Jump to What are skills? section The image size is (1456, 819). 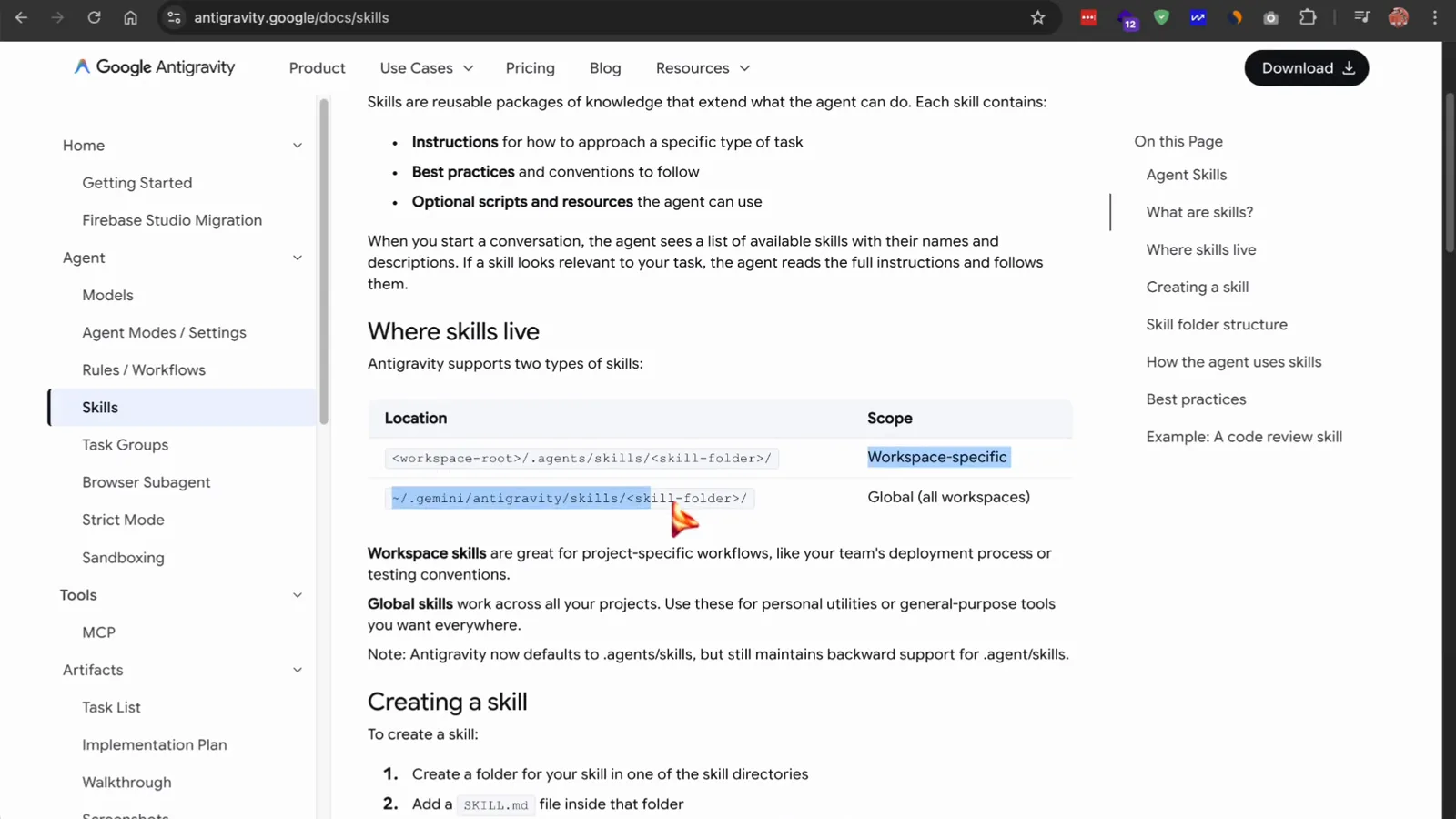[1199, 212]
